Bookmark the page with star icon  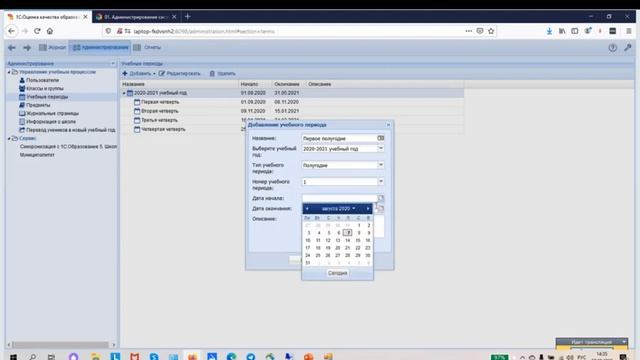coord(491,31)
